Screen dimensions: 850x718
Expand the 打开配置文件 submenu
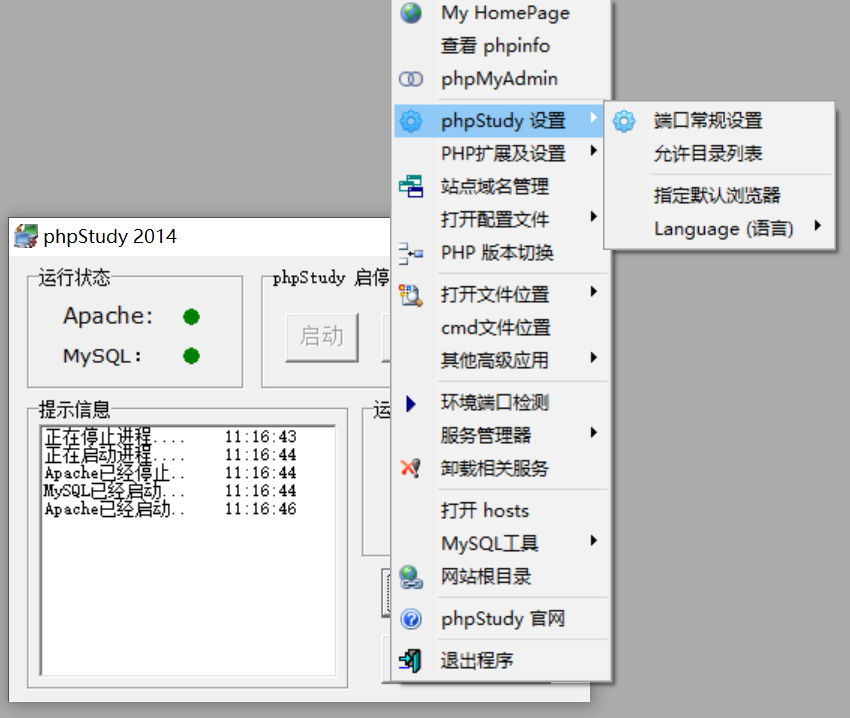(x=594, y=216)
